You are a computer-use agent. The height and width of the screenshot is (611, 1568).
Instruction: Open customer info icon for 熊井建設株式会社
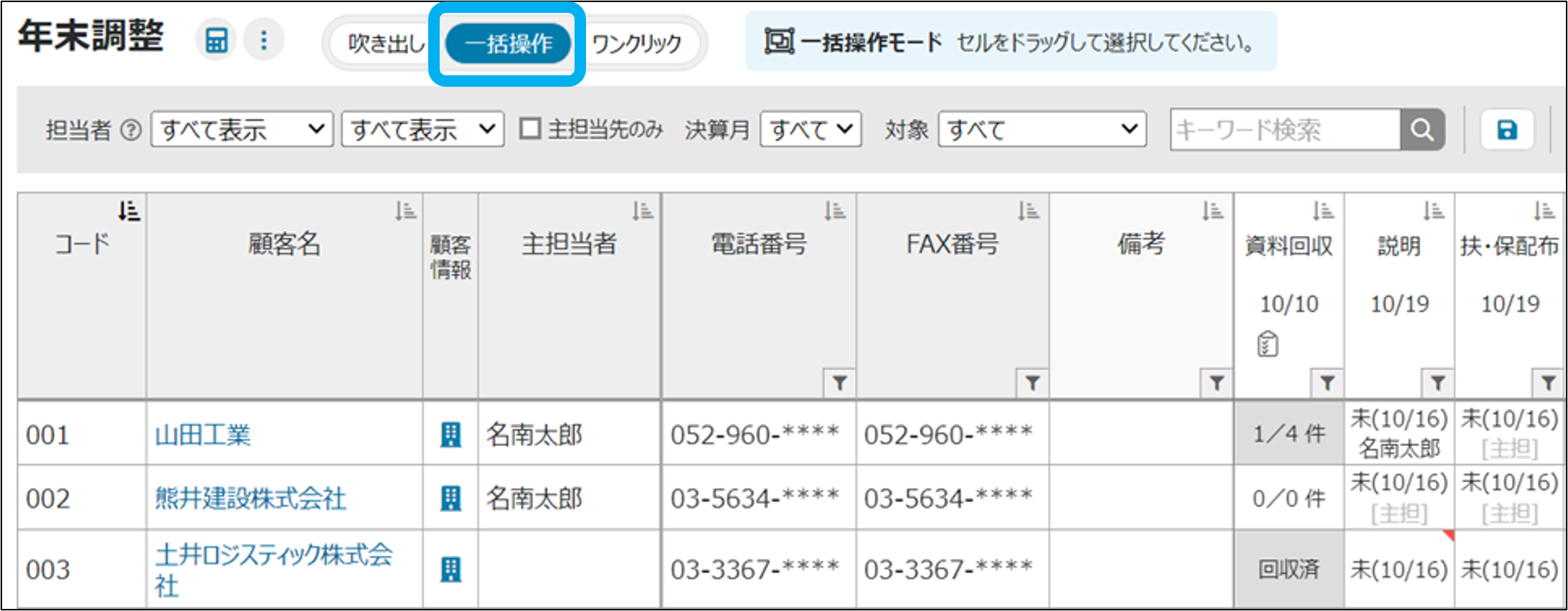(x=450, y=498)
